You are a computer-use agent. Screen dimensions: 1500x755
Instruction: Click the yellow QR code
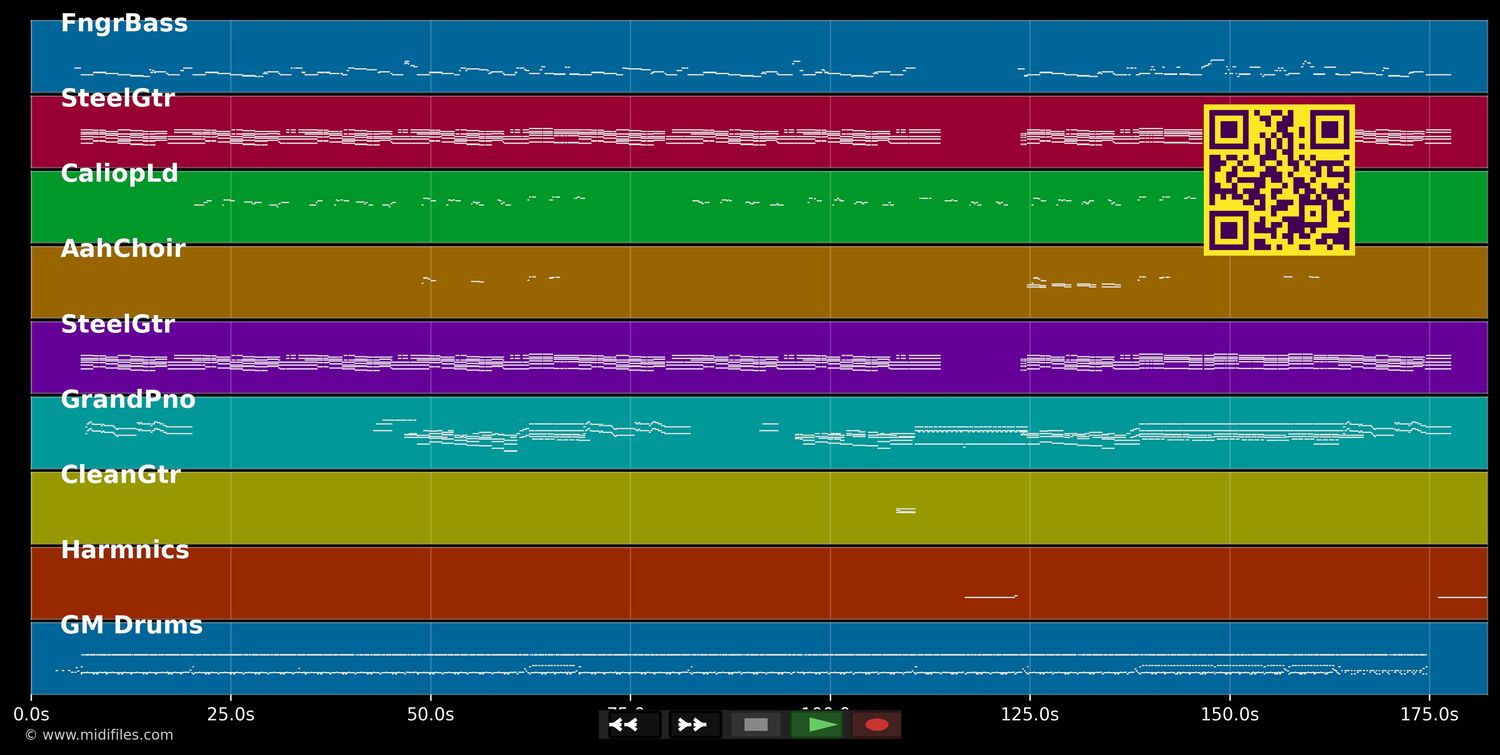[x=1279, y=180]
